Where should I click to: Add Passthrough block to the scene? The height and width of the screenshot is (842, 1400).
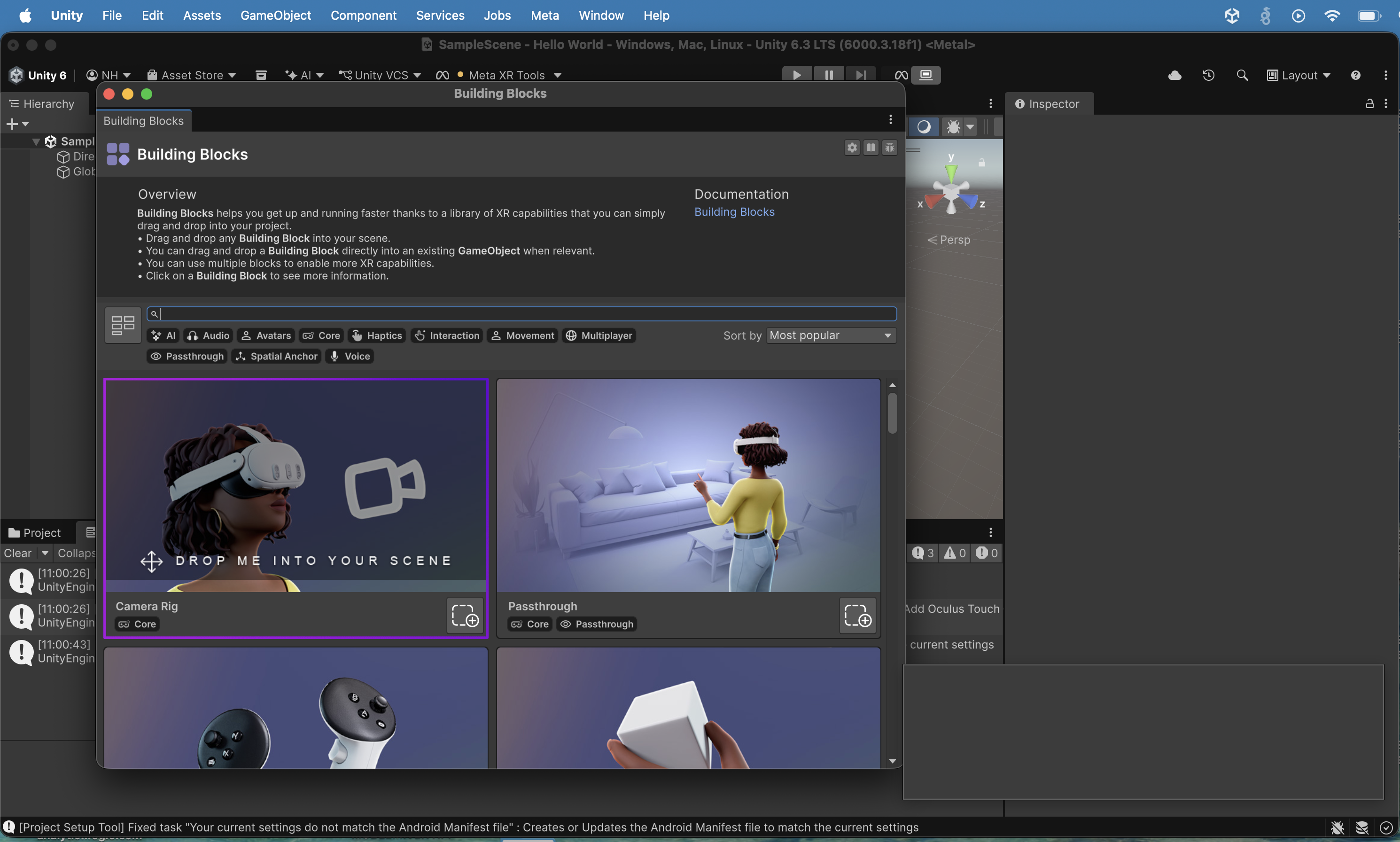click(858, 615)
